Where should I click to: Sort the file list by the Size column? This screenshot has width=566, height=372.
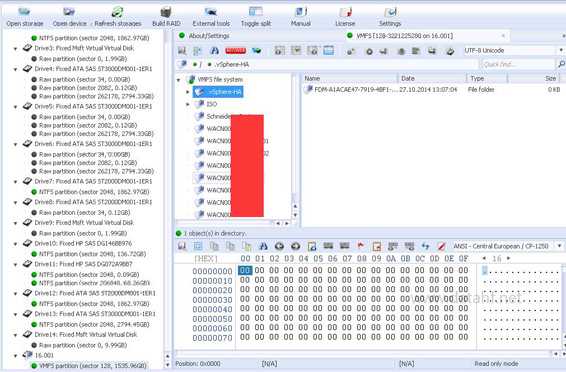pos(534,78)
